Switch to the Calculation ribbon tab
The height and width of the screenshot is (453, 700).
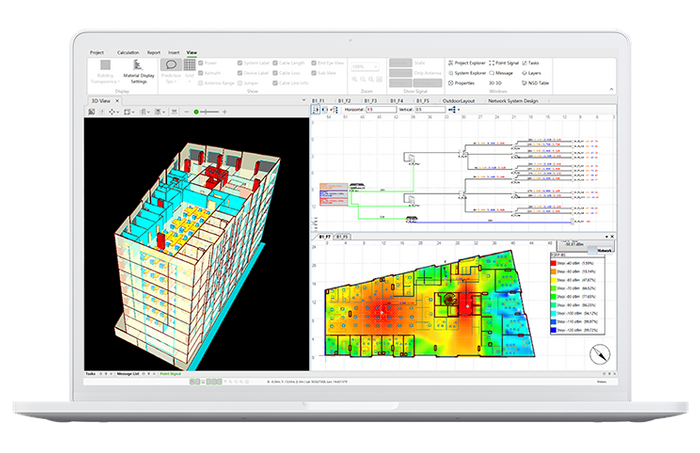pos(128,51)
